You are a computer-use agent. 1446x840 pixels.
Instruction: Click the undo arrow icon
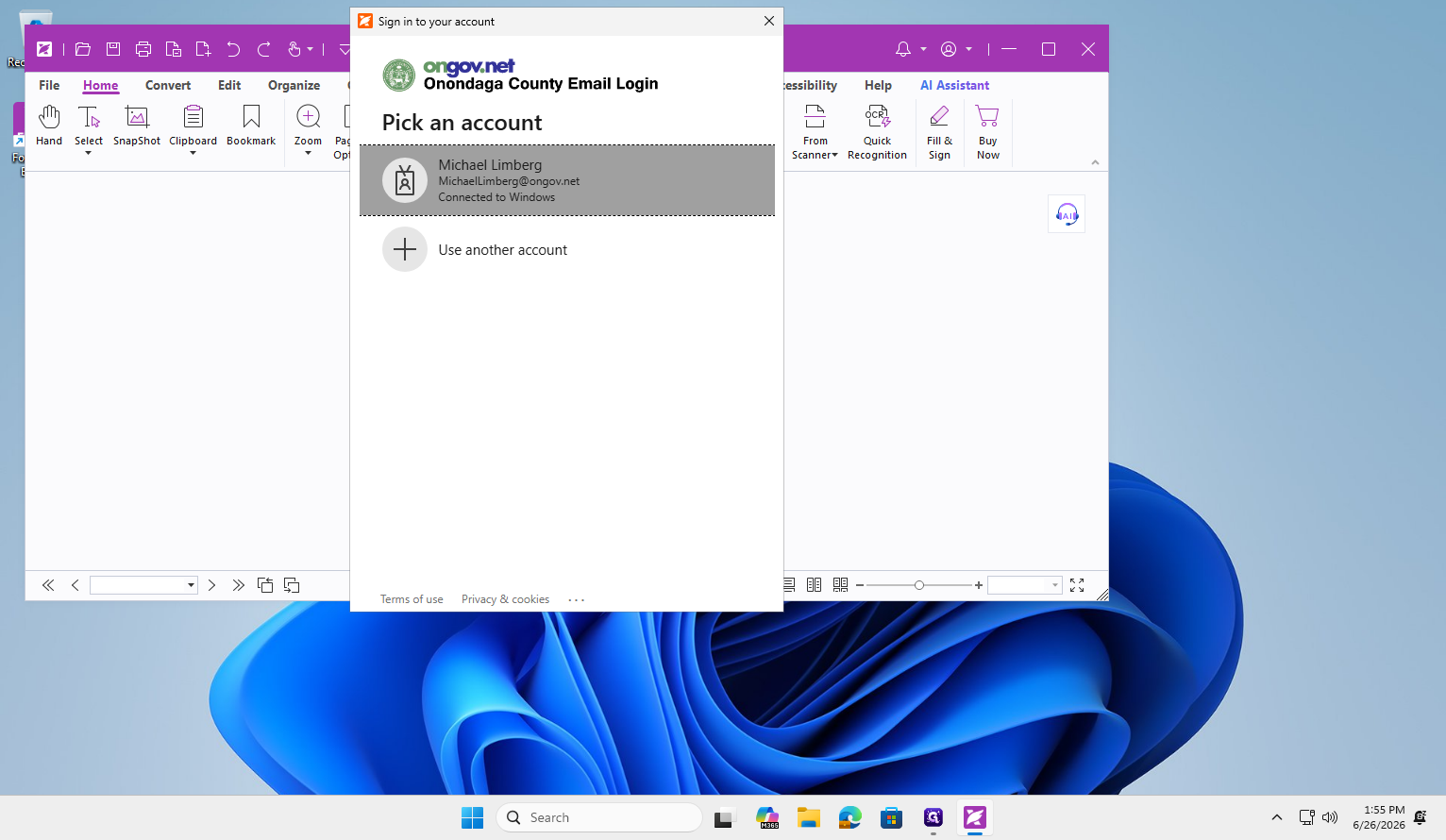(233, 49)
